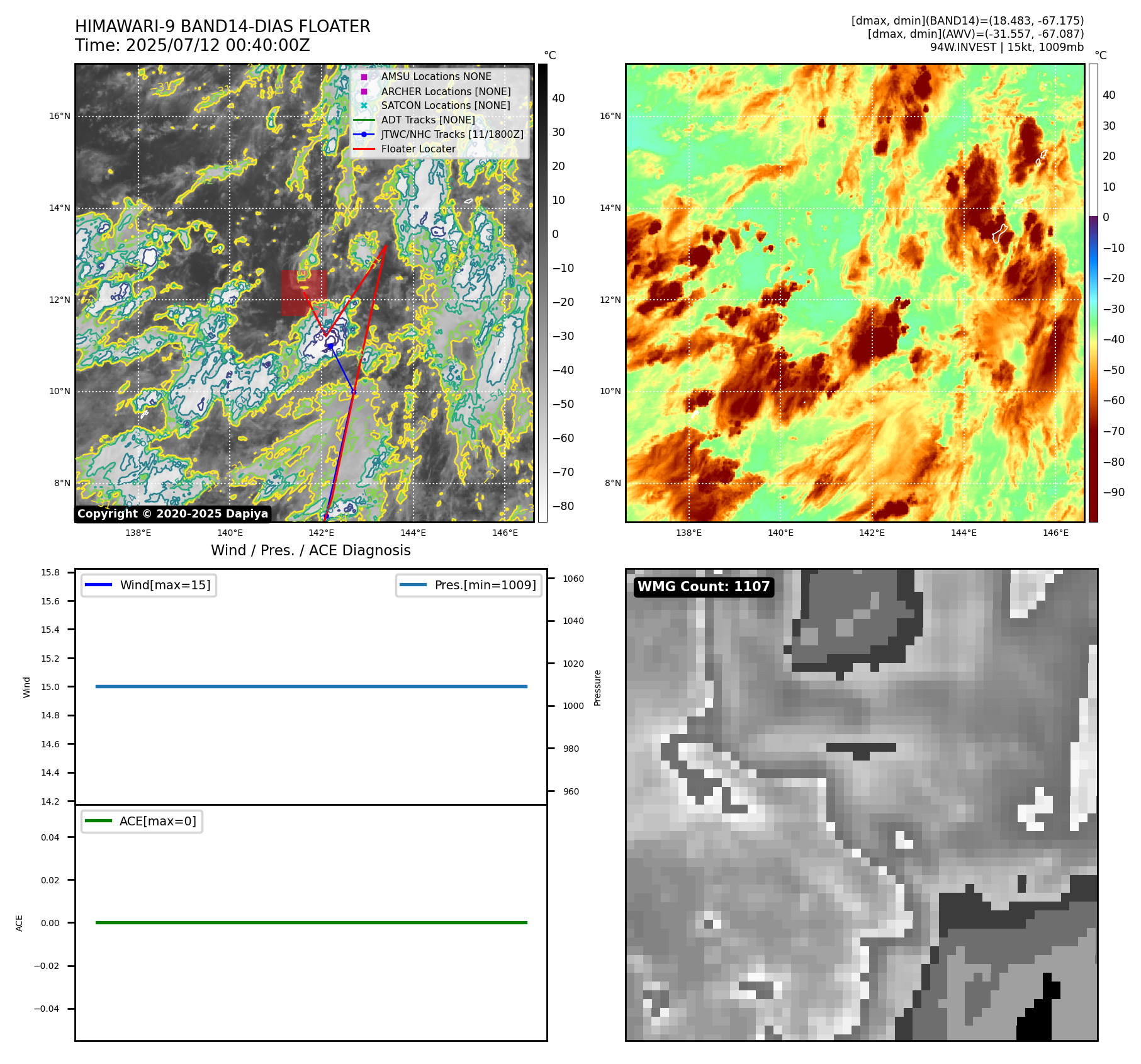Click the 'ACE[max=0]' legend box
This screenshot has width=1141, height=1064.
pyautogui.click(x=142, y=821)
